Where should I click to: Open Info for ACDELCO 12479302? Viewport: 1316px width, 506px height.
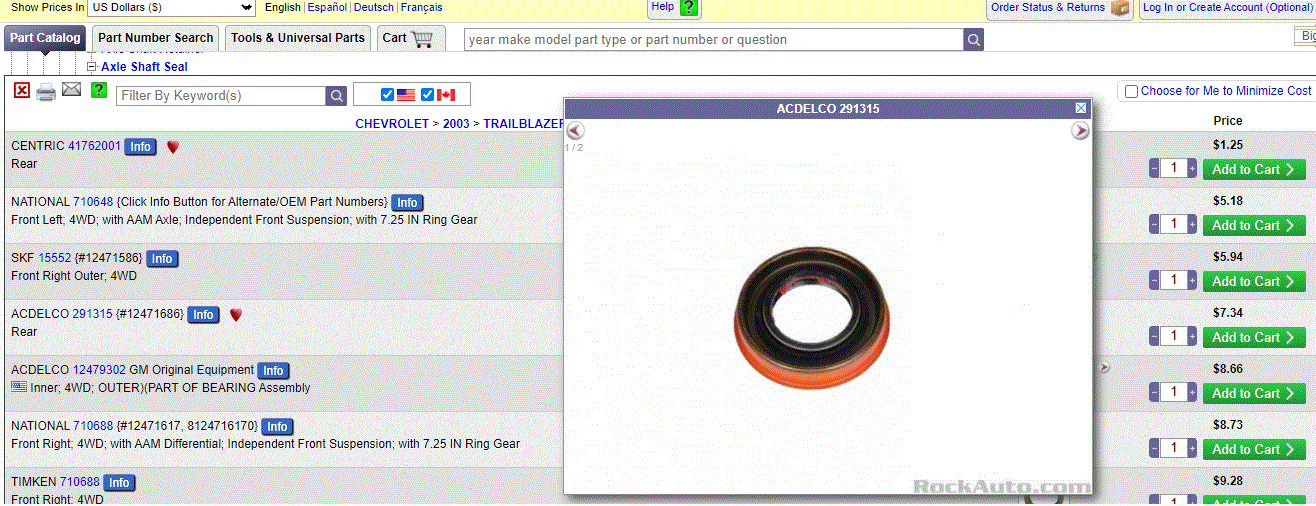click(273, 371)
